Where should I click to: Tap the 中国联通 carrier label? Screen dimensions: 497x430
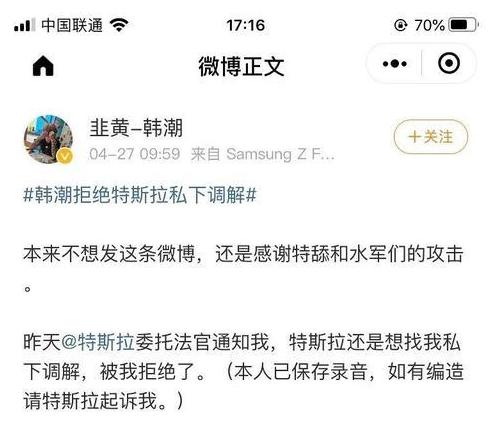[x=72, y=25]
